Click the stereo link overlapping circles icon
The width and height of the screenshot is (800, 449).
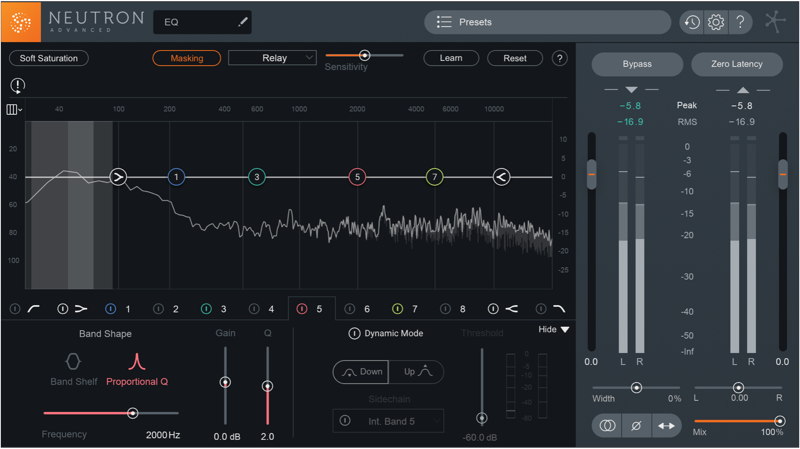click(607, 426)
